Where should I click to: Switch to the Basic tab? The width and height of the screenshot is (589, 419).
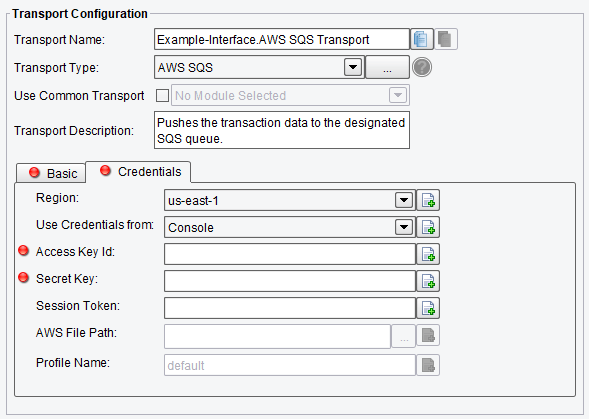(51, 173)
